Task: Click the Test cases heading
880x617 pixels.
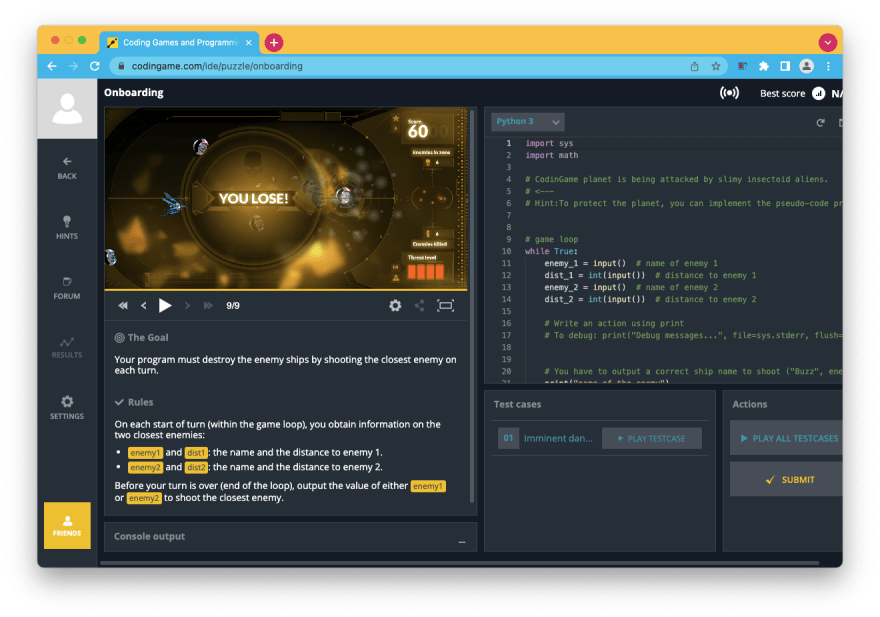Action: [x=517, y=404]
